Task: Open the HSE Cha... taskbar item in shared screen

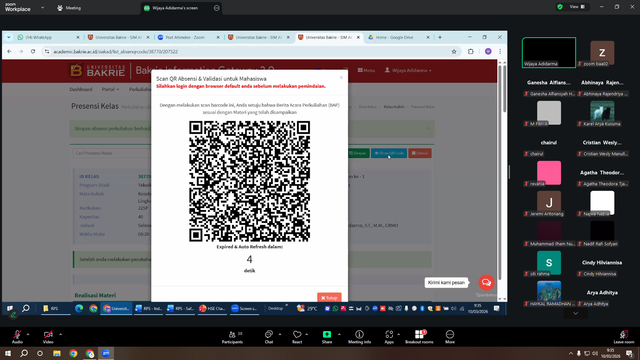Action: pyautogui.click(x=212, y=309)
